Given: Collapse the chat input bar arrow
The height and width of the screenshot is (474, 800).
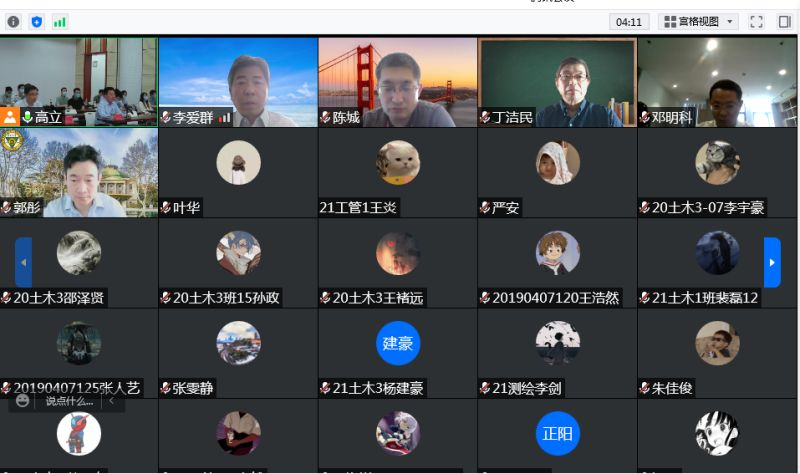Looking at the screenshot, I should (x=111, y=401).
